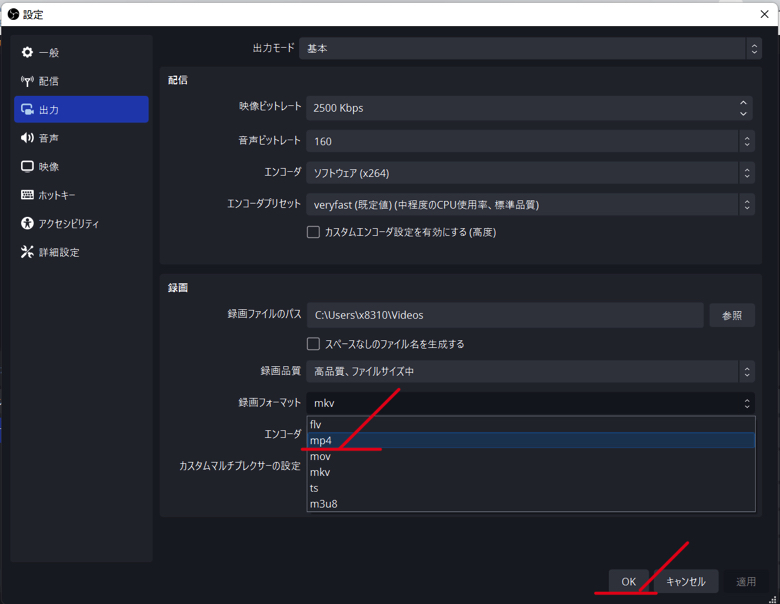Choose ts in the format list
Screen dimensions: 780x604
coord(531,488)
